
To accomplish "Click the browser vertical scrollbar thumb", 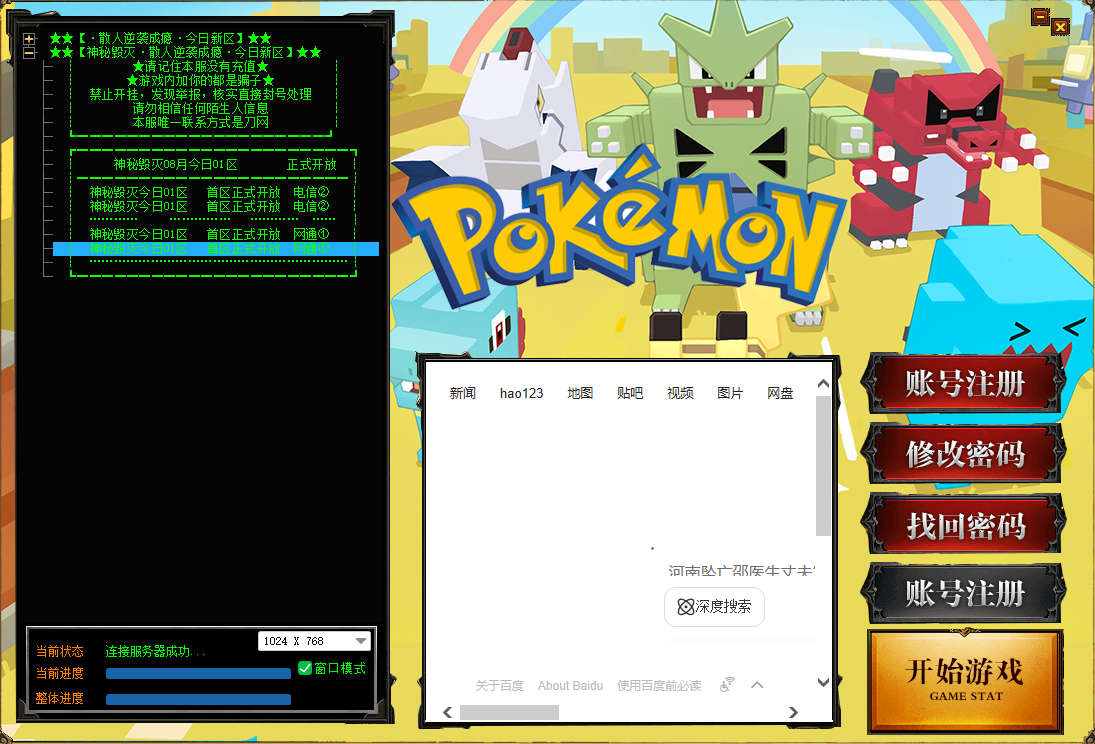I will [823, 466].
